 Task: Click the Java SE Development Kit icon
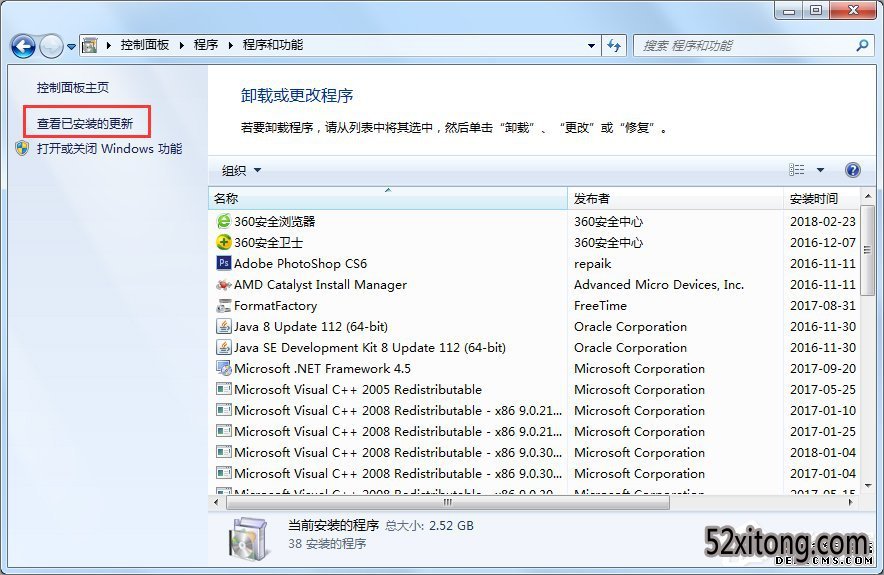(224, 347)
